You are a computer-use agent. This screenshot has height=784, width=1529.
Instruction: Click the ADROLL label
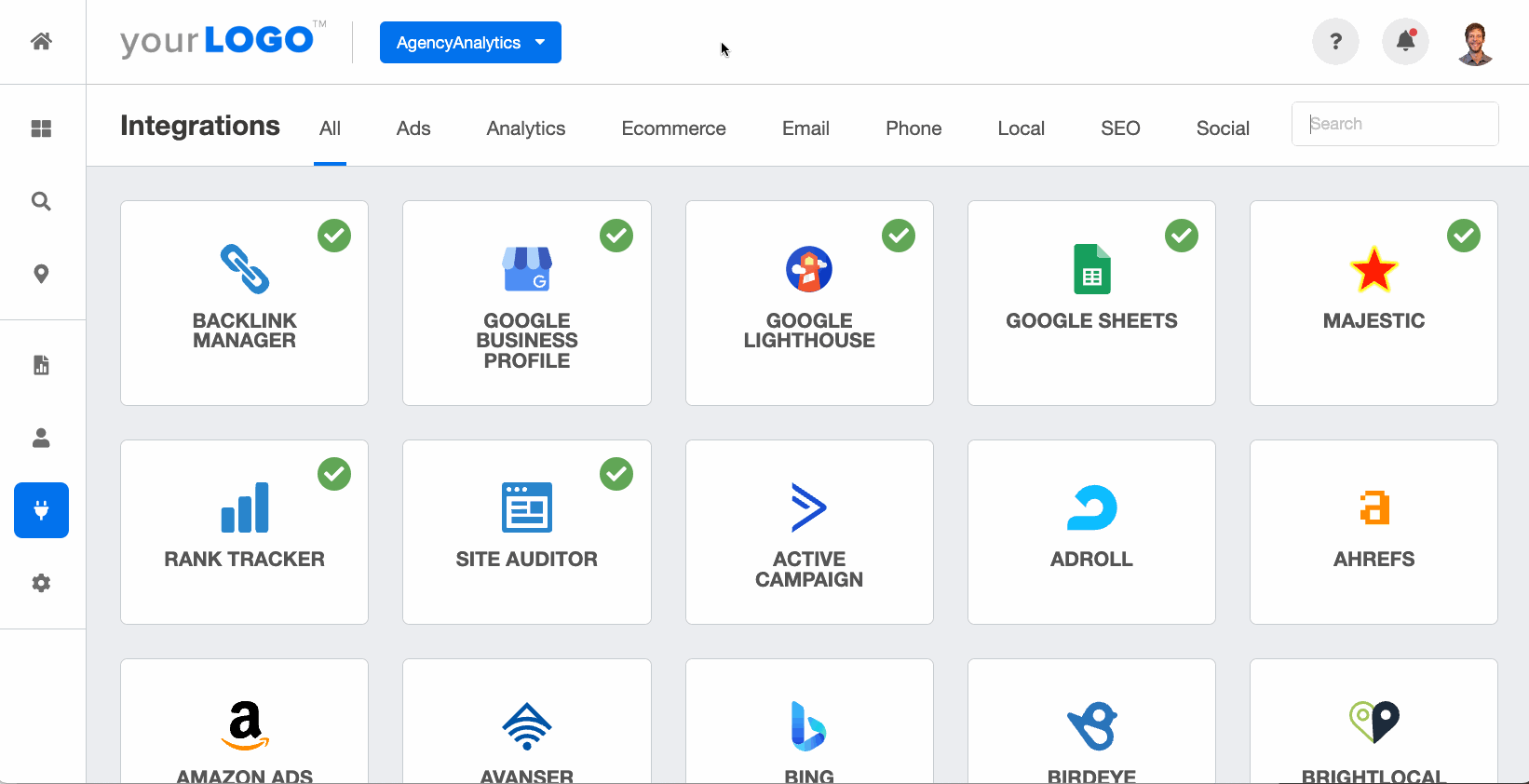coord(1092,560)
